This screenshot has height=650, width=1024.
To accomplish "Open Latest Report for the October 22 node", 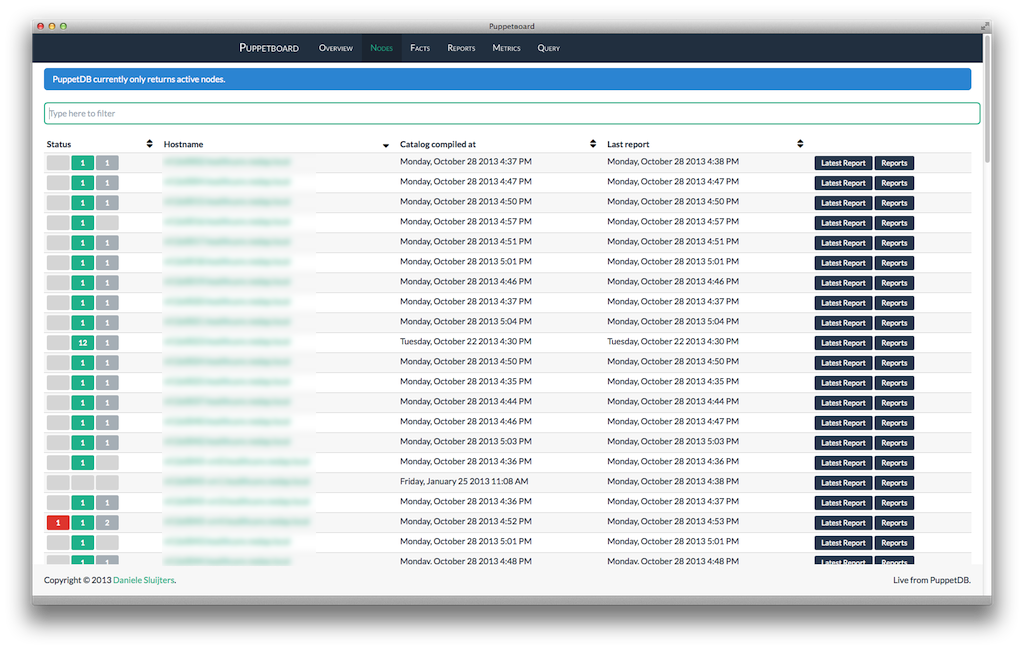I will click(843, 343).
